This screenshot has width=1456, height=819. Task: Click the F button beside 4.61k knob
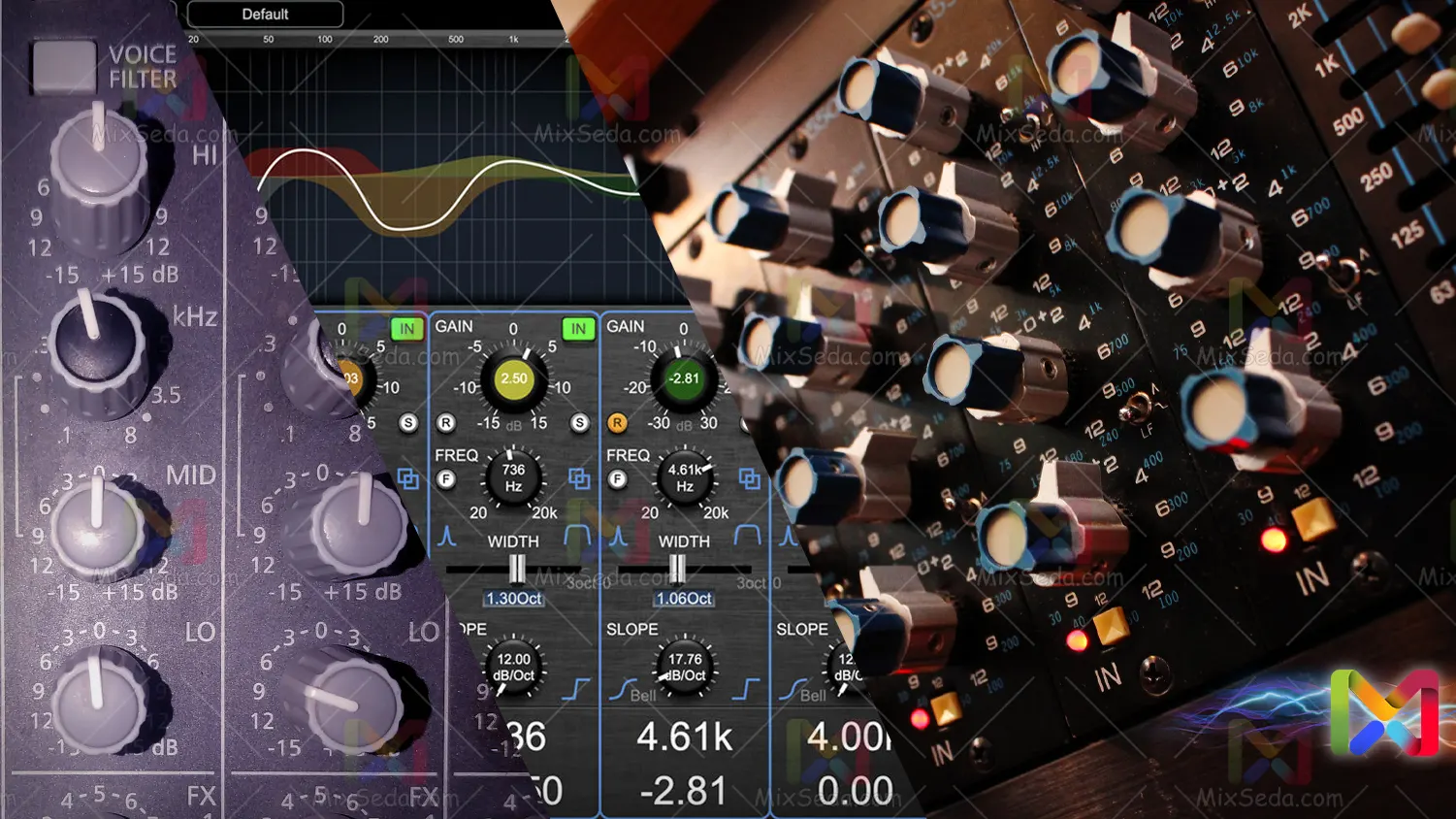pyautogui.click(x=617, y=479)
